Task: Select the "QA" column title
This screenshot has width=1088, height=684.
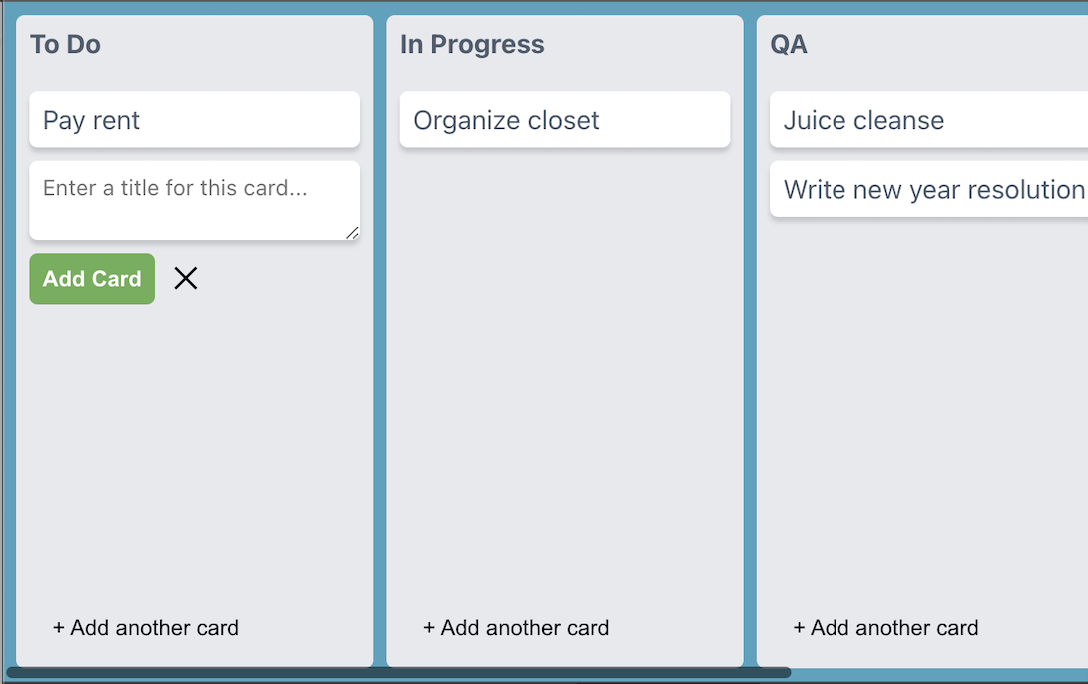Action: pos(789,44)
